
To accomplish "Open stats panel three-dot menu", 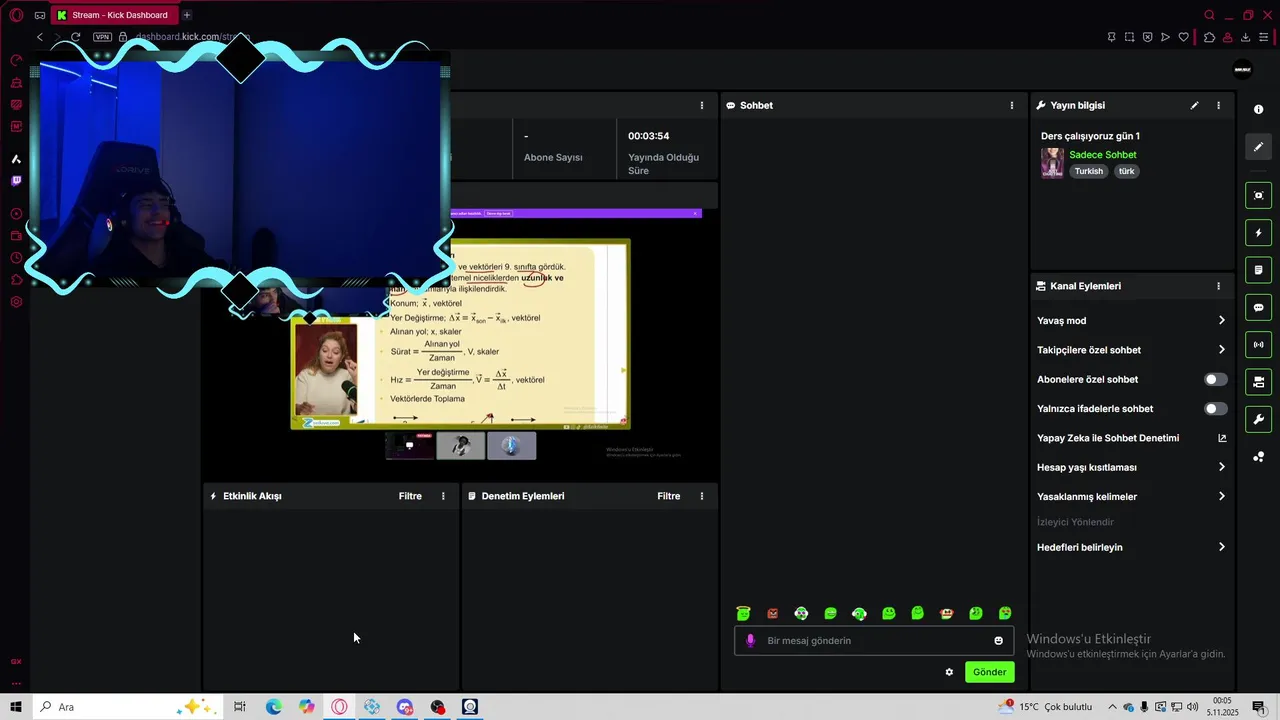I will point(701,105).
